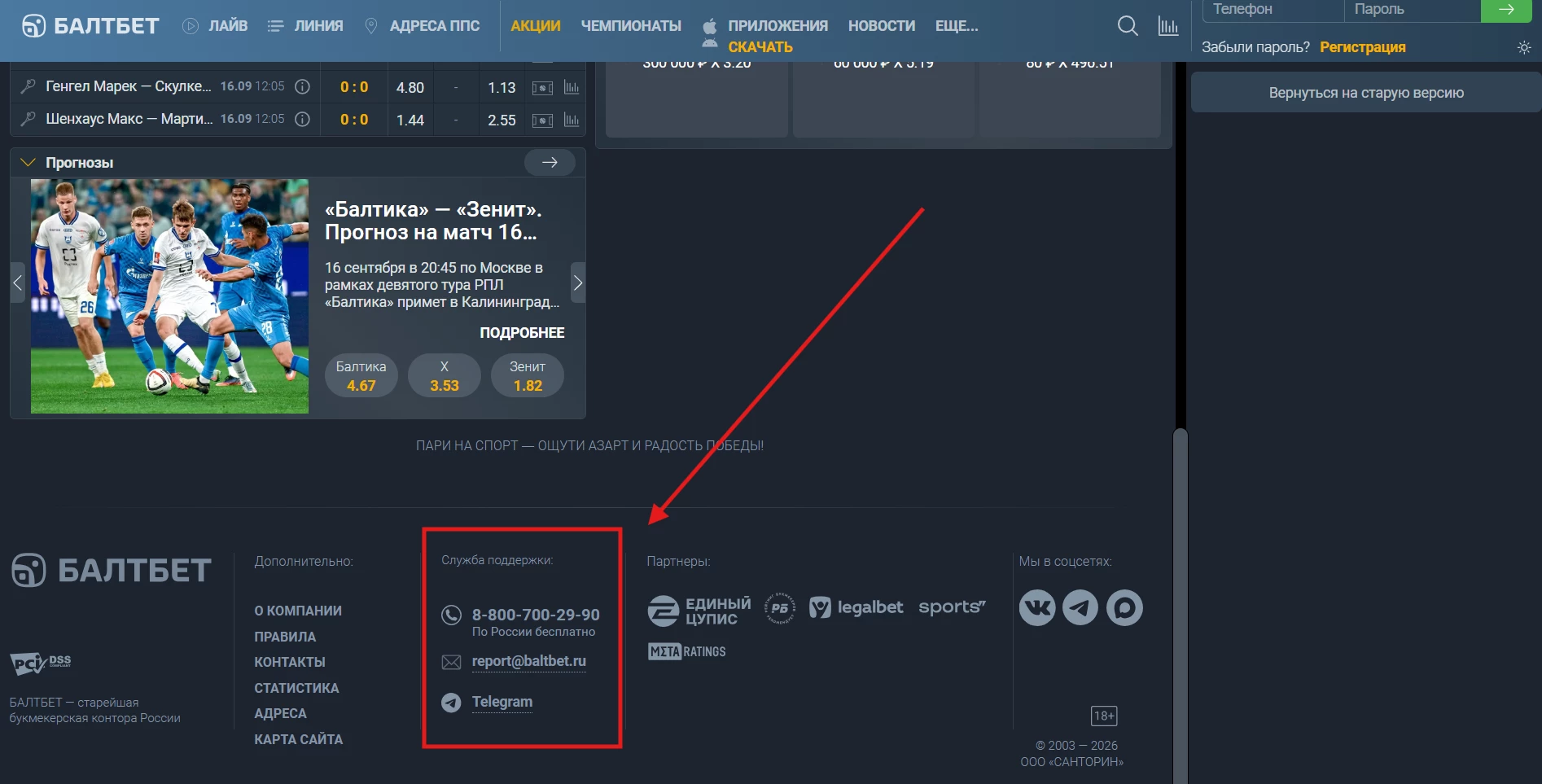Open О КОМПАНИИ in the footer
1542x784 pixels.
point(298,611)
